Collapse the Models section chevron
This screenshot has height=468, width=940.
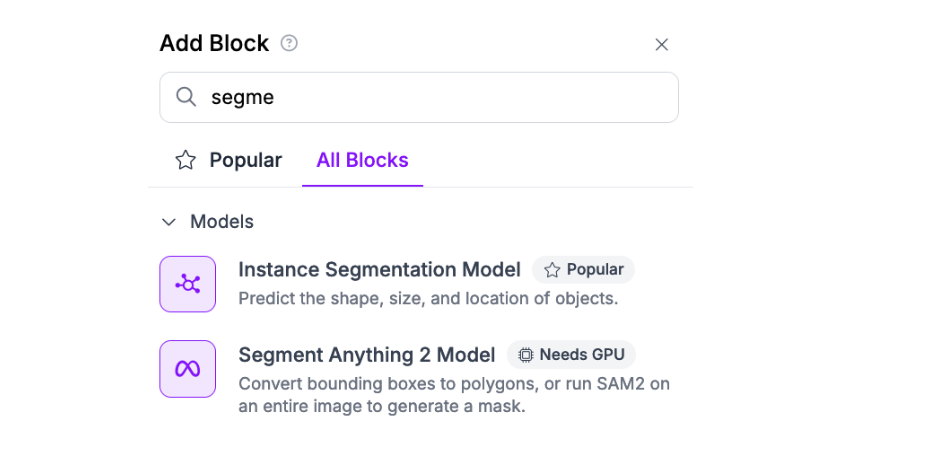(x=168, y=221)
